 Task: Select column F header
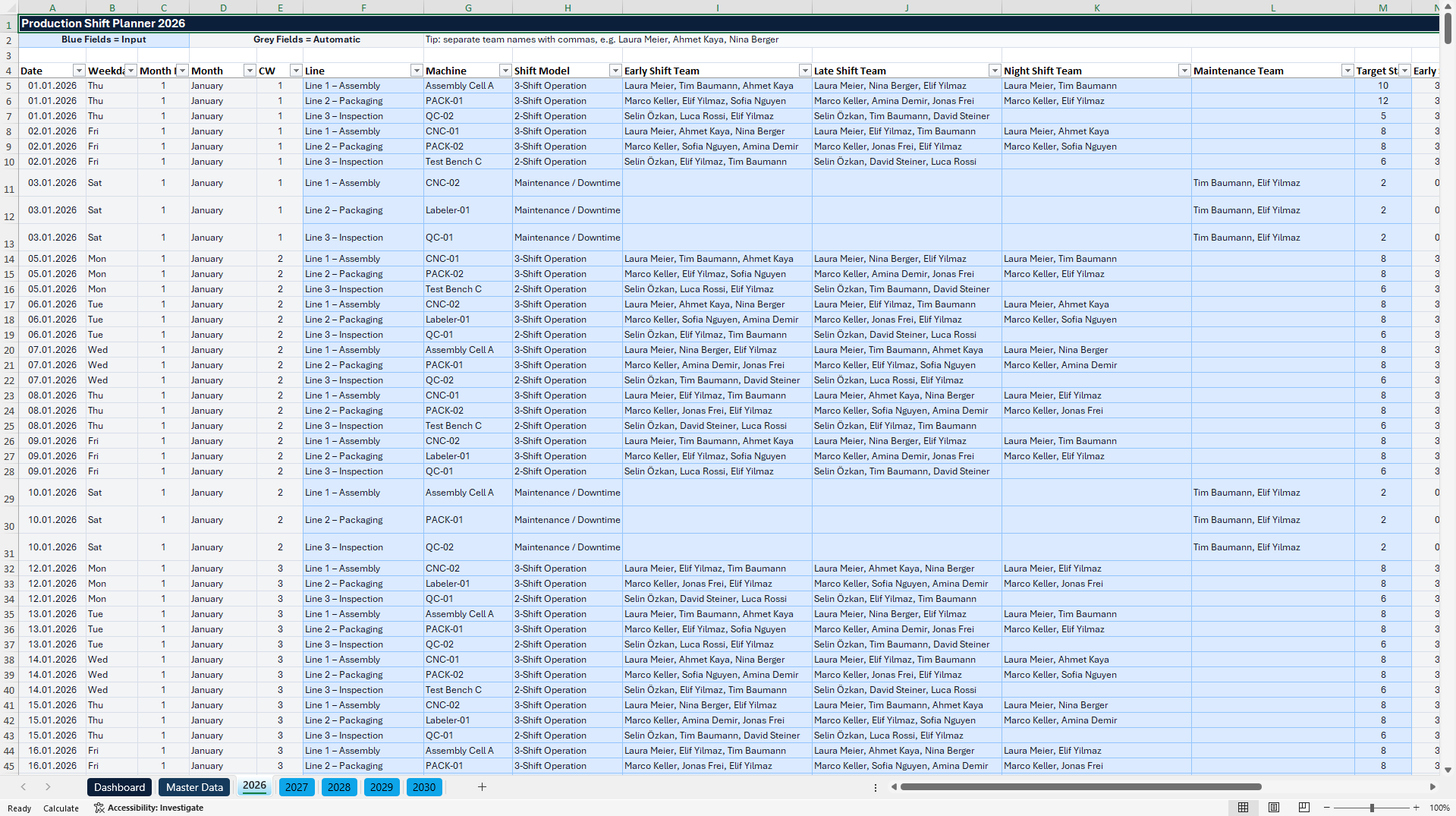pos(363,8)
